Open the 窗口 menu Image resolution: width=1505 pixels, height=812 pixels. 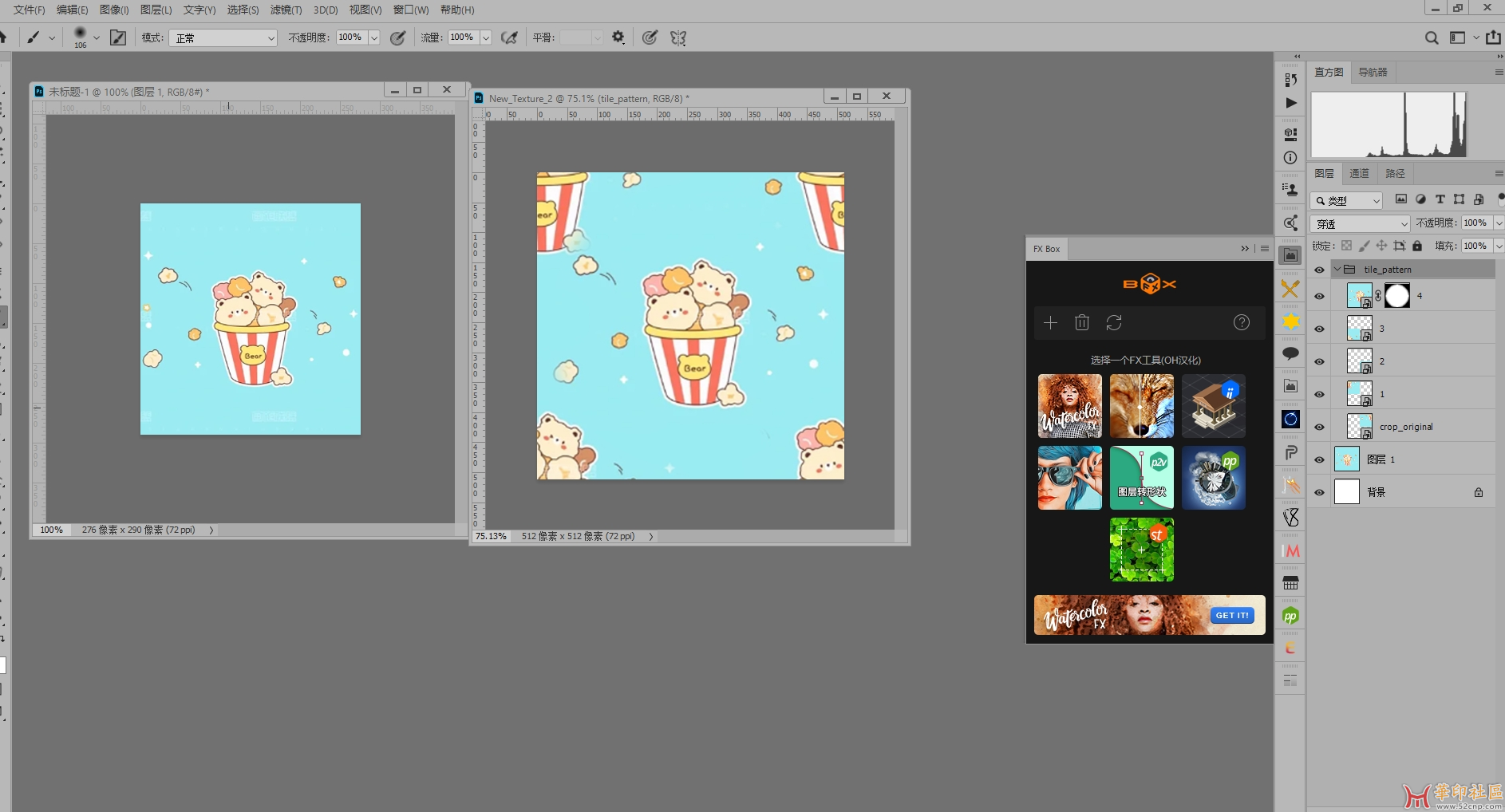[410, 10]
